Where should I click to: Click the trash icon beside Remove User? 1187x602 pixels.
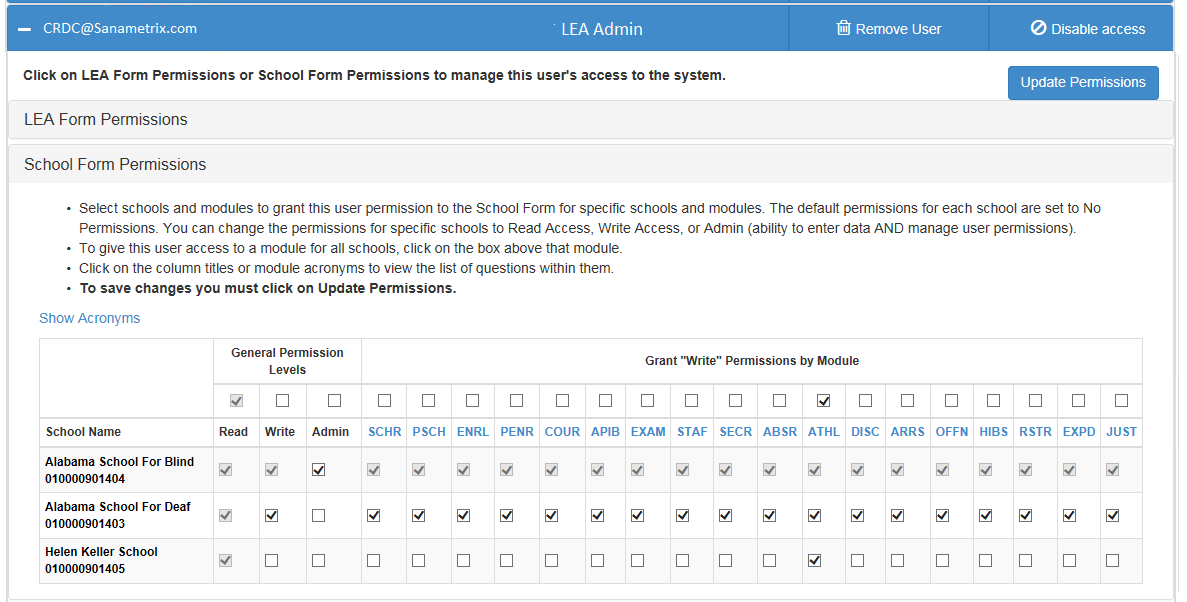[843, 28]
